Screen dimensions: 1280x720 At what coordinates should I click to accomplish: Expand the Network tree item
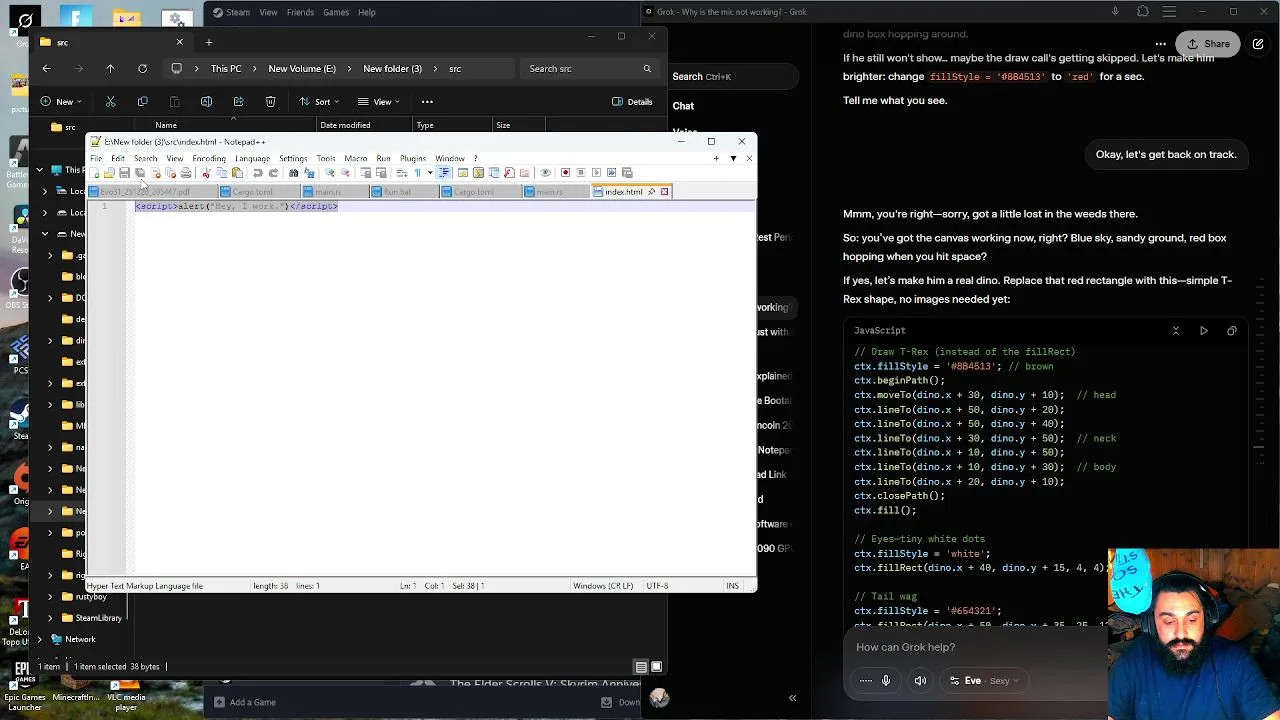[x=40, y=639]
